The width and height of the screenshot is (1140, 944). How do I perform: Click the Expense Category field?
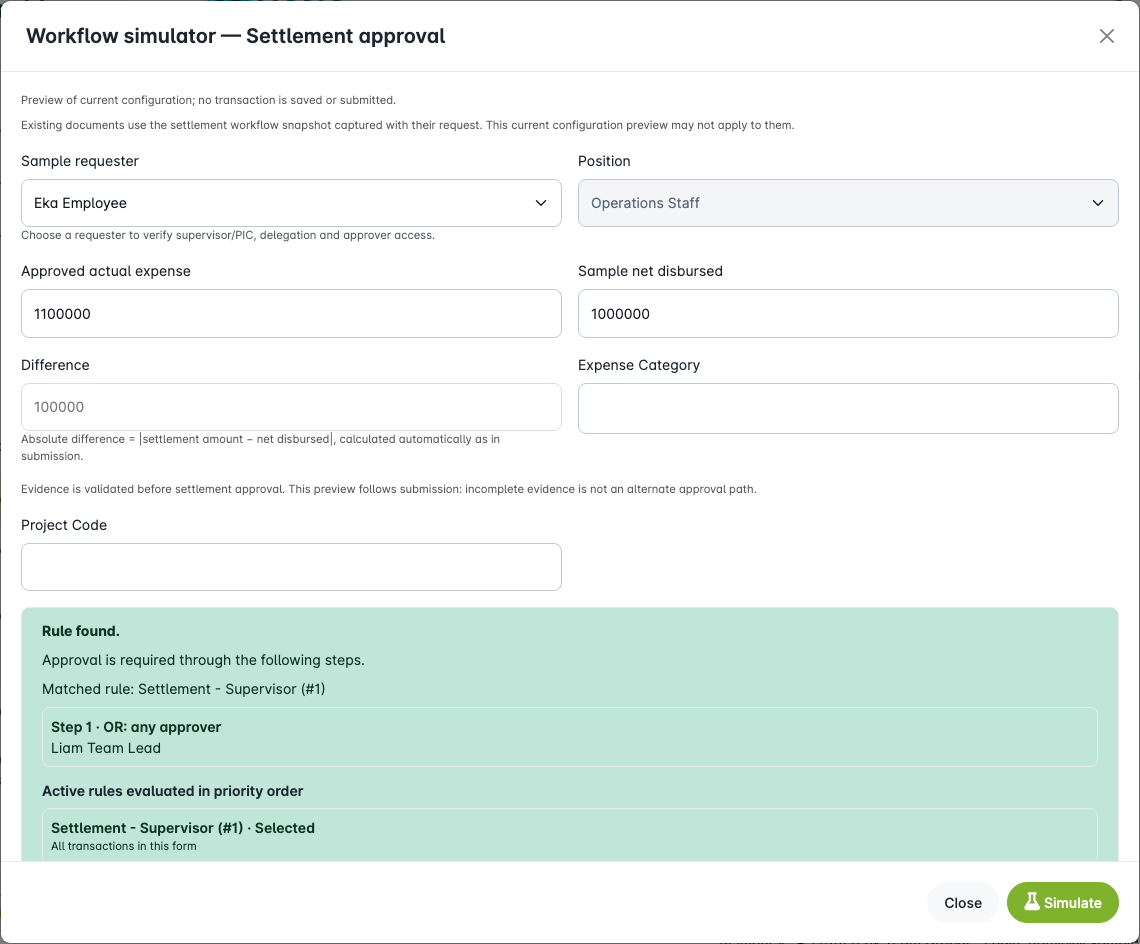(848, 409)
